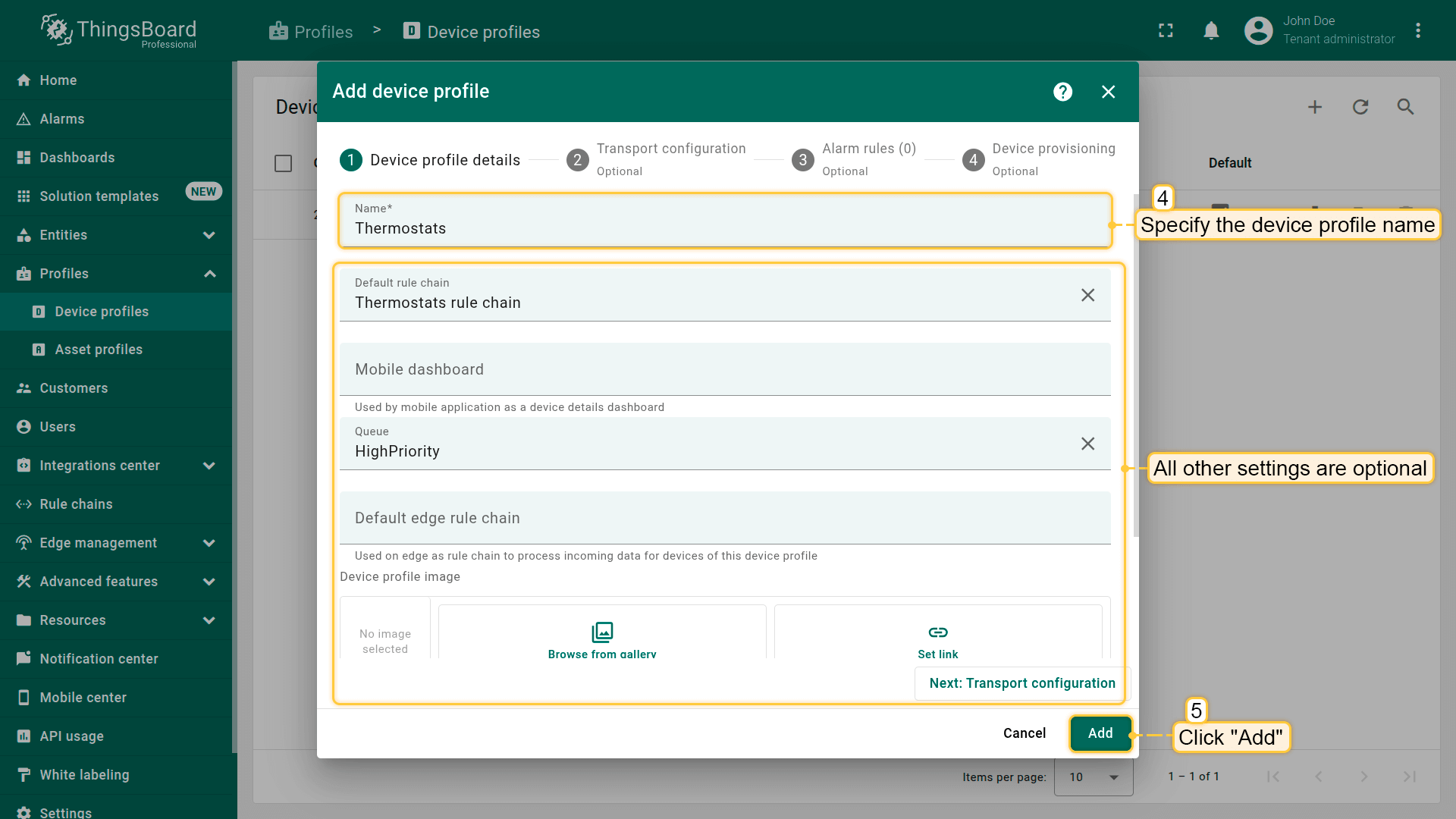
Task: Click the Mobile dashboard input field
Action: [724, 369]
